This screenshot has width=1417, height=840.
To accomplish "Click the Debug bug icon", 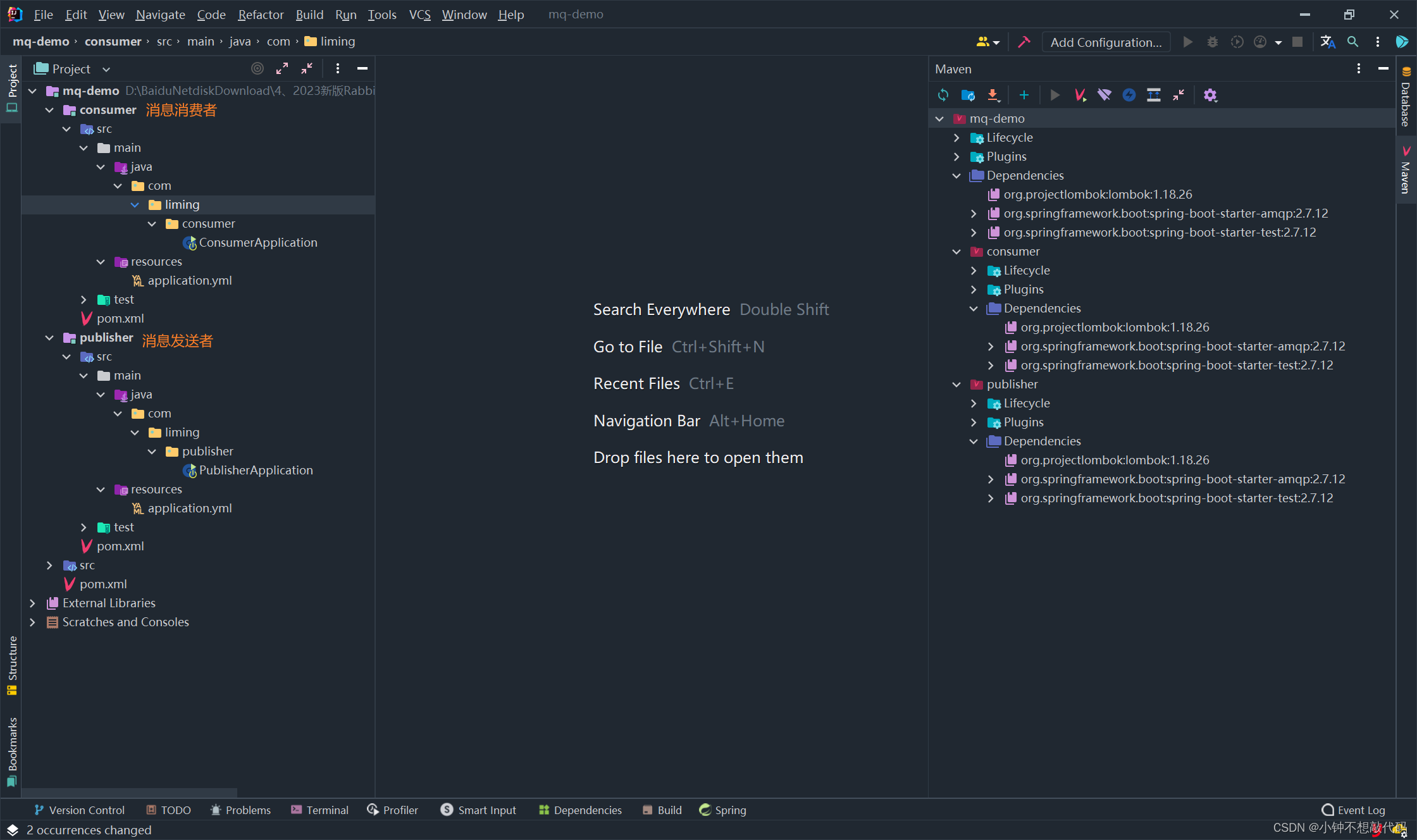I will pyautogui.click(x=1212, y=42).
